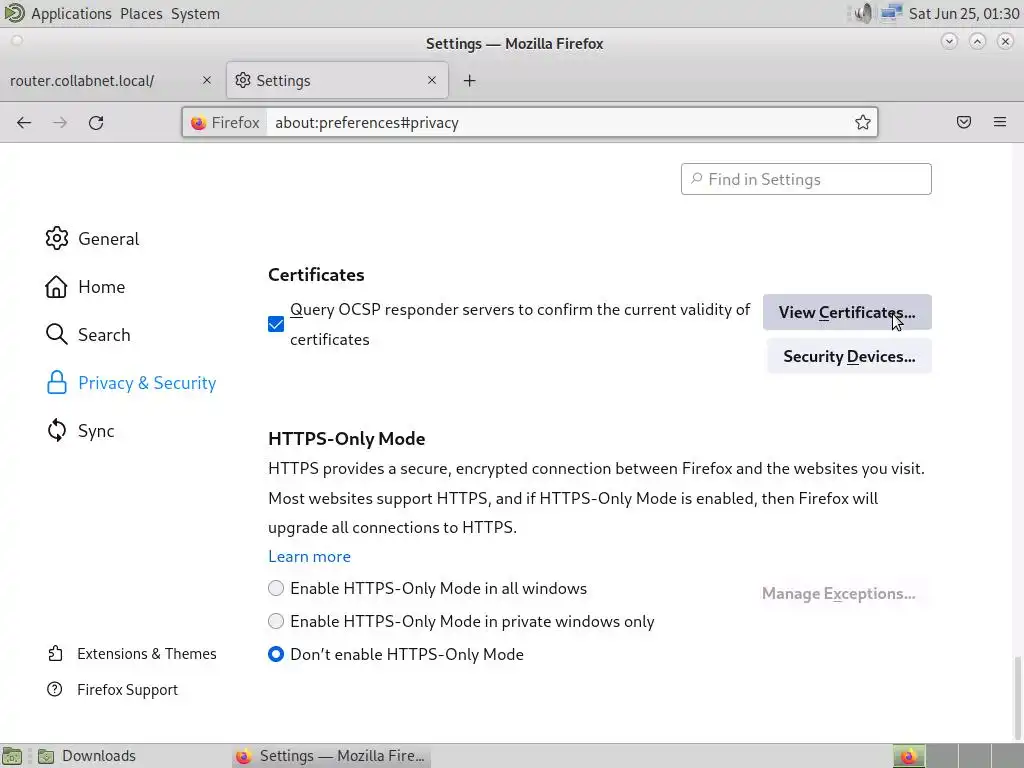Click the volume speaker tray icon
The image size is (1024, 768).
pyautogui.click(x=863, y=13)
